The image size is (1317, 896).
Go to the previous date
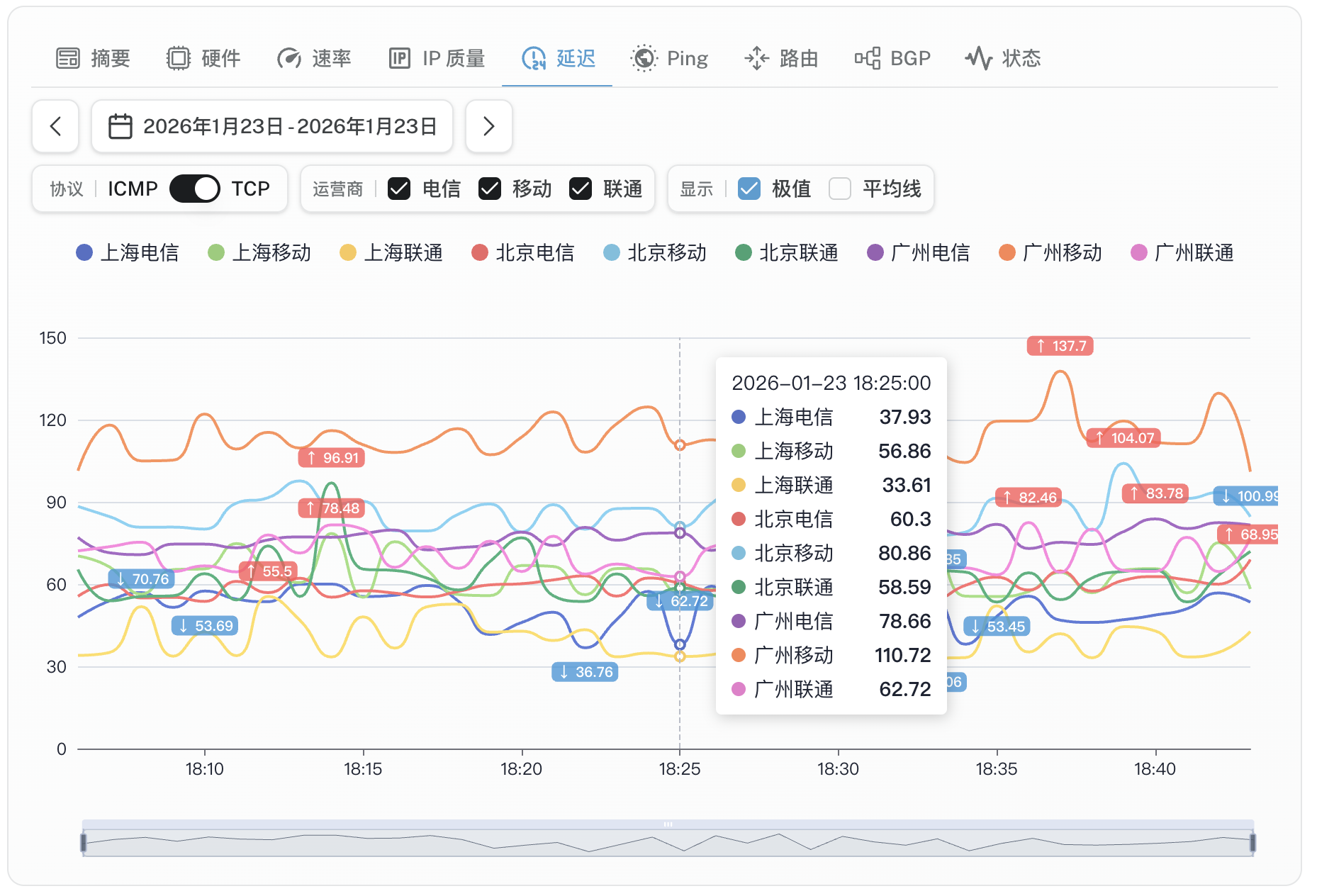click(x=55, y=126)
